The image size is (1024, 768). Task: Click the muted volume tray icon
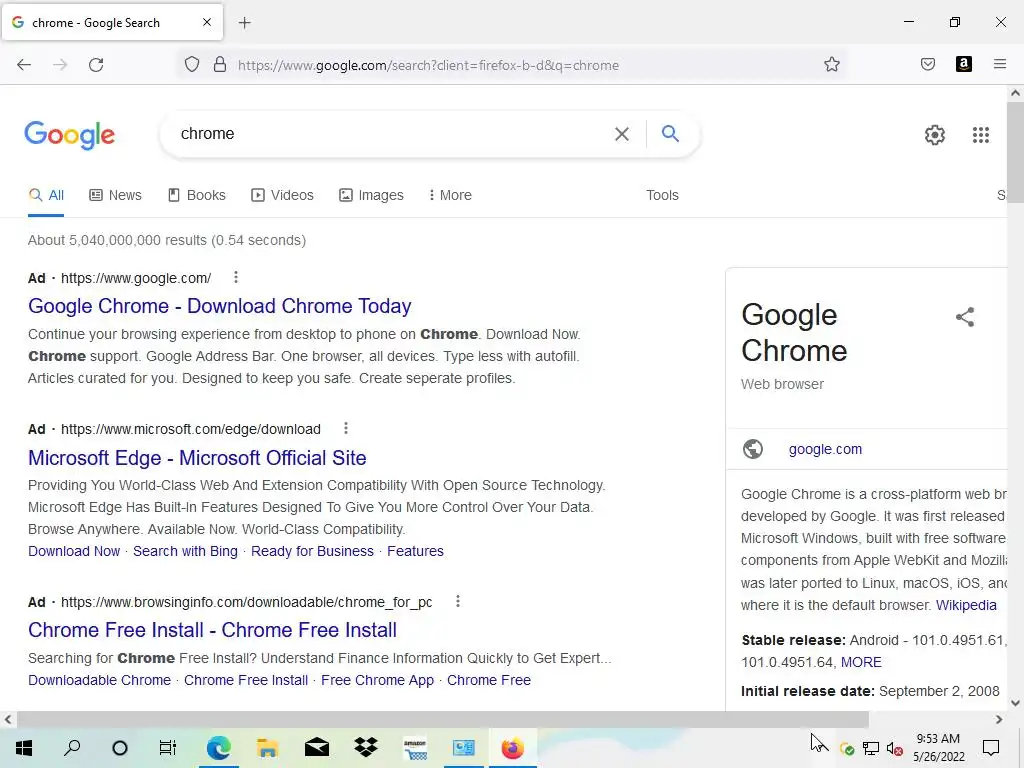pyautogui.click(x=894, y=749)
